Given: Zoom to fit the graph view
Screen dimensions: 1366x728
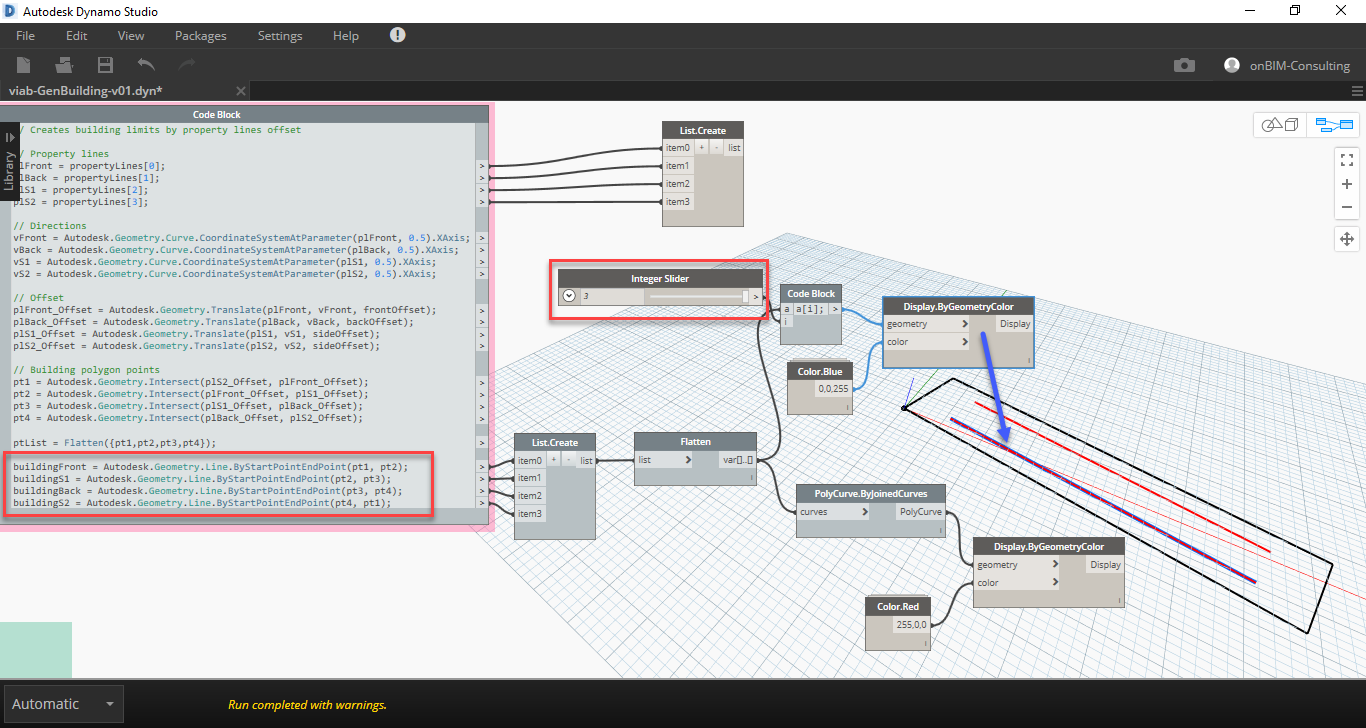Looking at the screenshot, I should (x=1346, y=158).
